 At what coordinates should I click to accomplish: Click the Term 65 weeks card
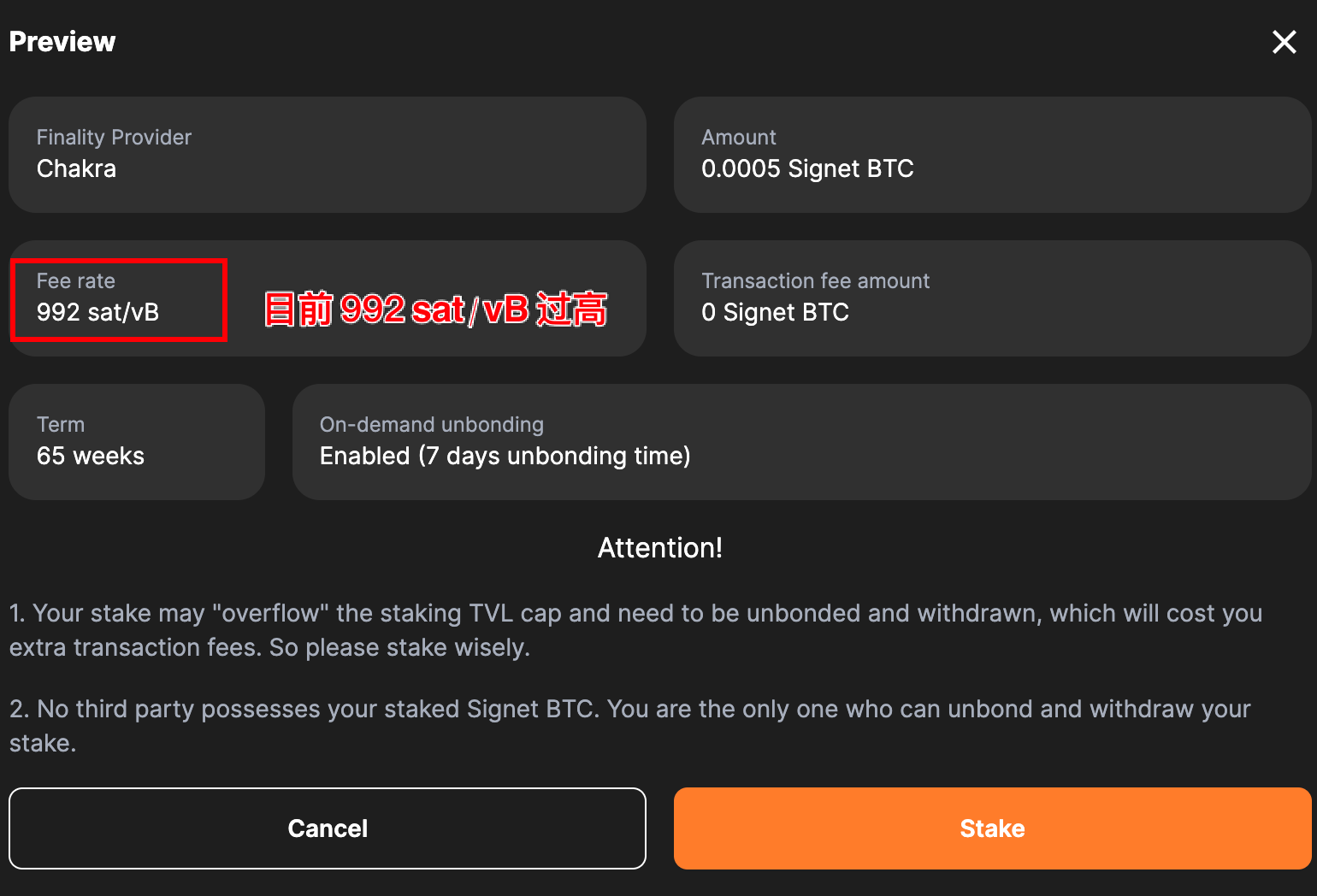point(137,442)
